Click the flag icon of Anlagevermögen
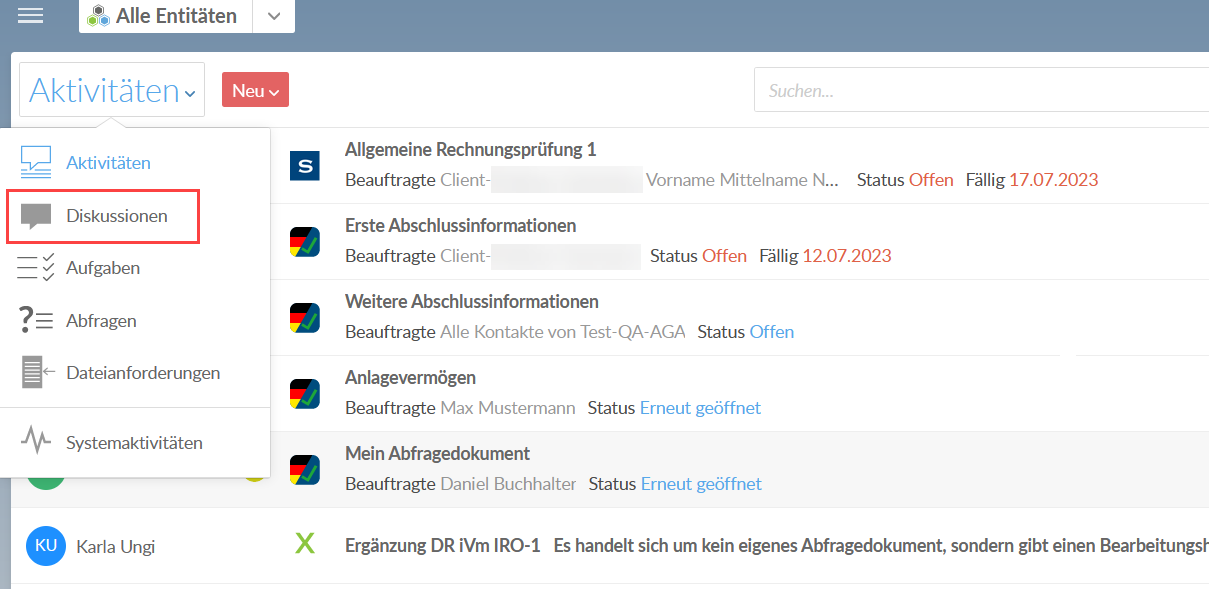Viewport: 1209px width, 589px height. tap(304, 394)
